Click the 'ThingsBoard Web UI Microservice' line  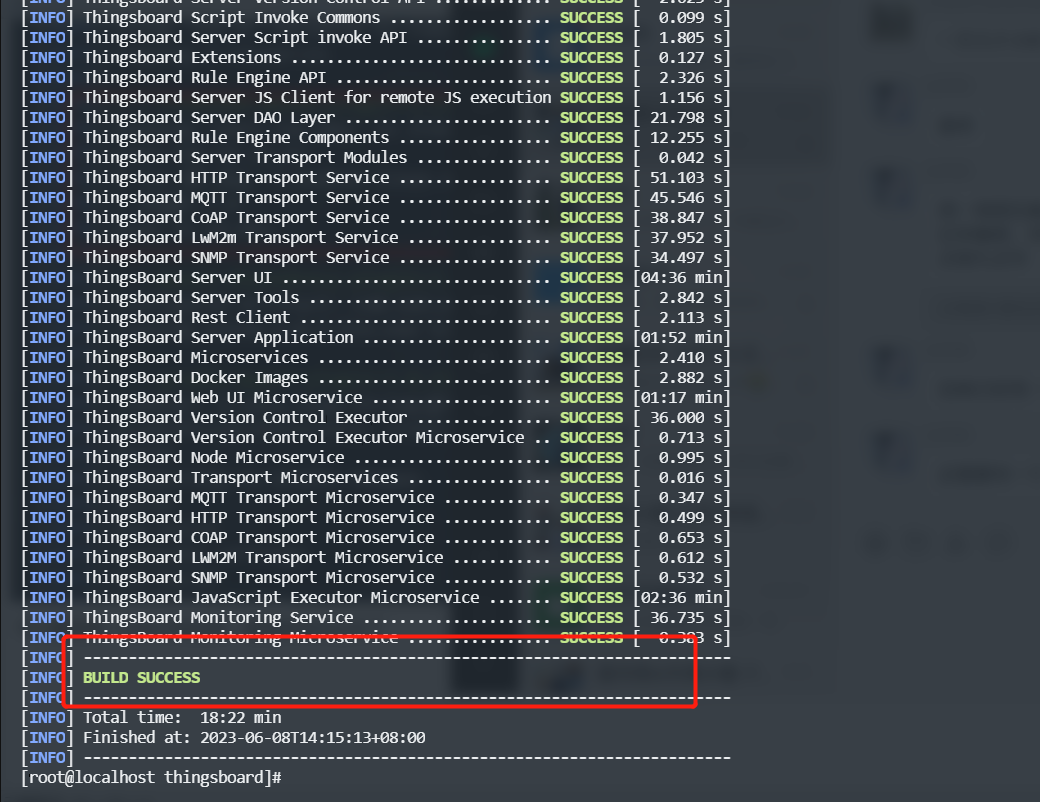[375, 397]
